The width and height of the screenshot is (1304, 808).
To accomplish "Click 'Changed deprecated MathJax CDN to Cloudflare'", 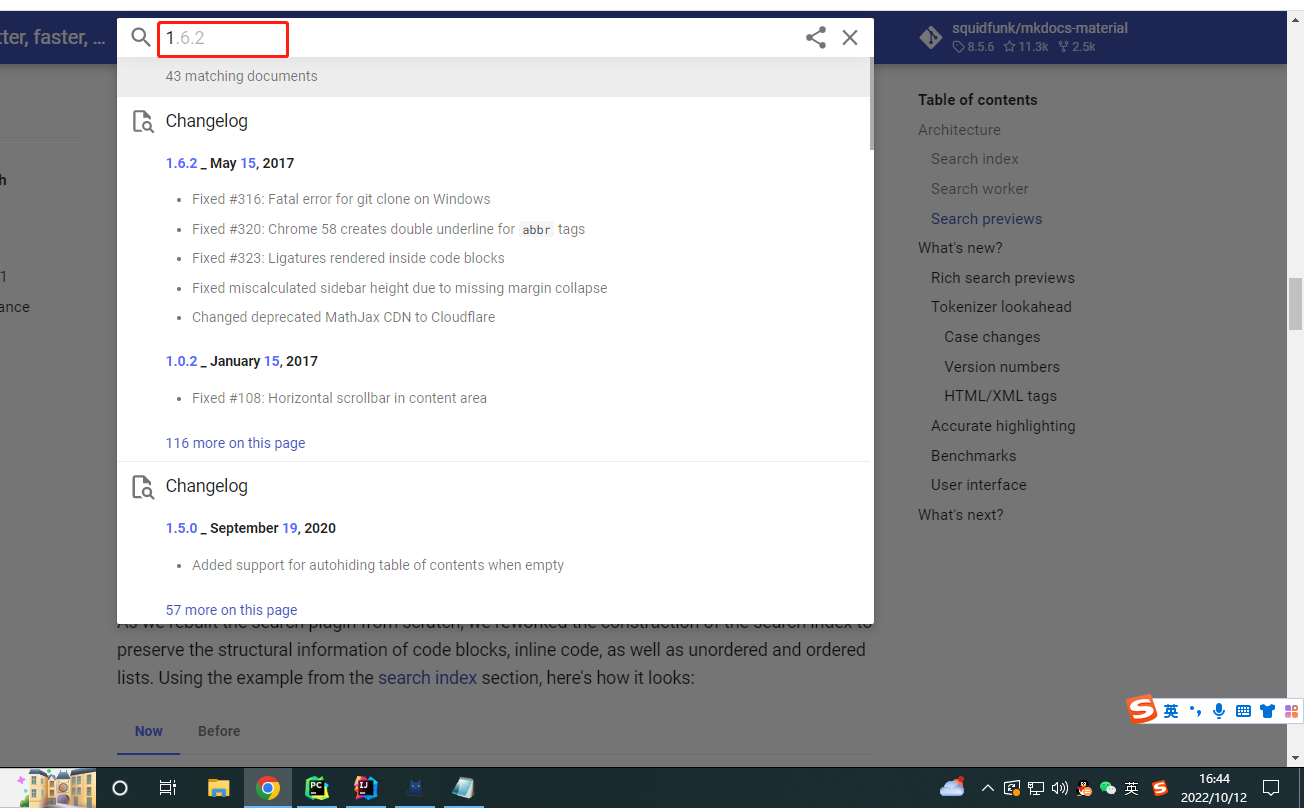I will click(343, 317).
